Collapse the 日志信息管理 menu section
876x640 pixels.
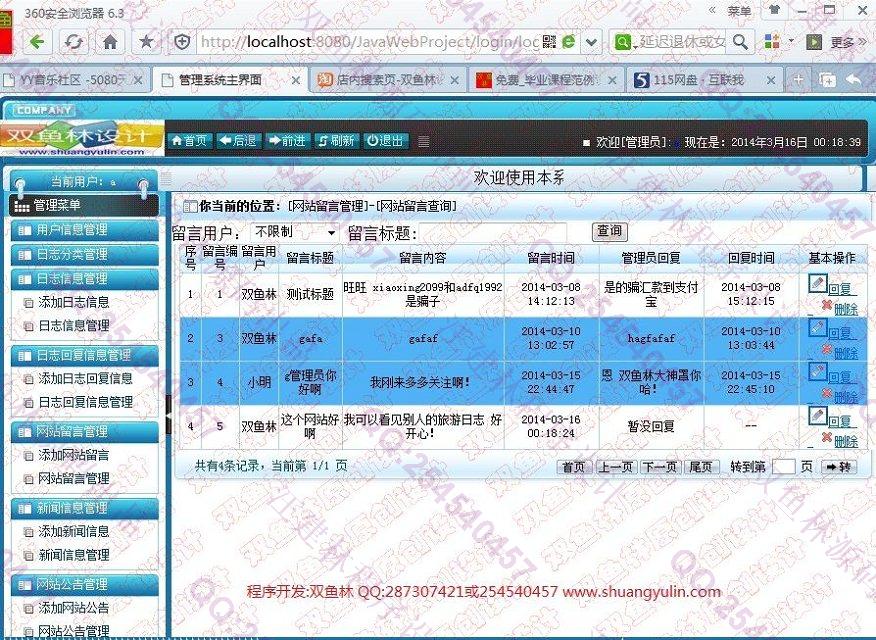84,279
